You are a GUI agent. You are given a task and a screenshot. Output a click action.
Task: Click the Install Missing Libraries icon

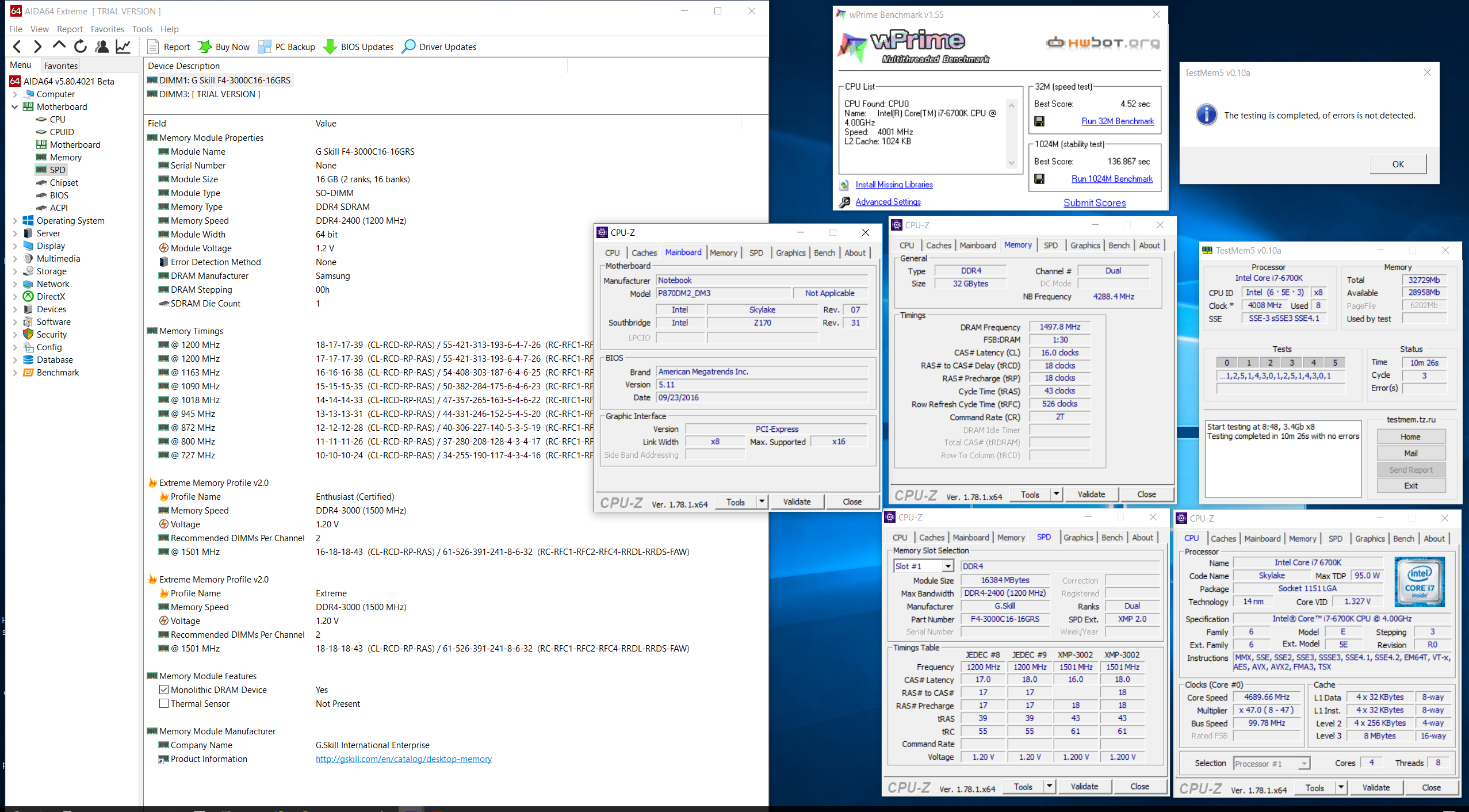click(844, 185)
